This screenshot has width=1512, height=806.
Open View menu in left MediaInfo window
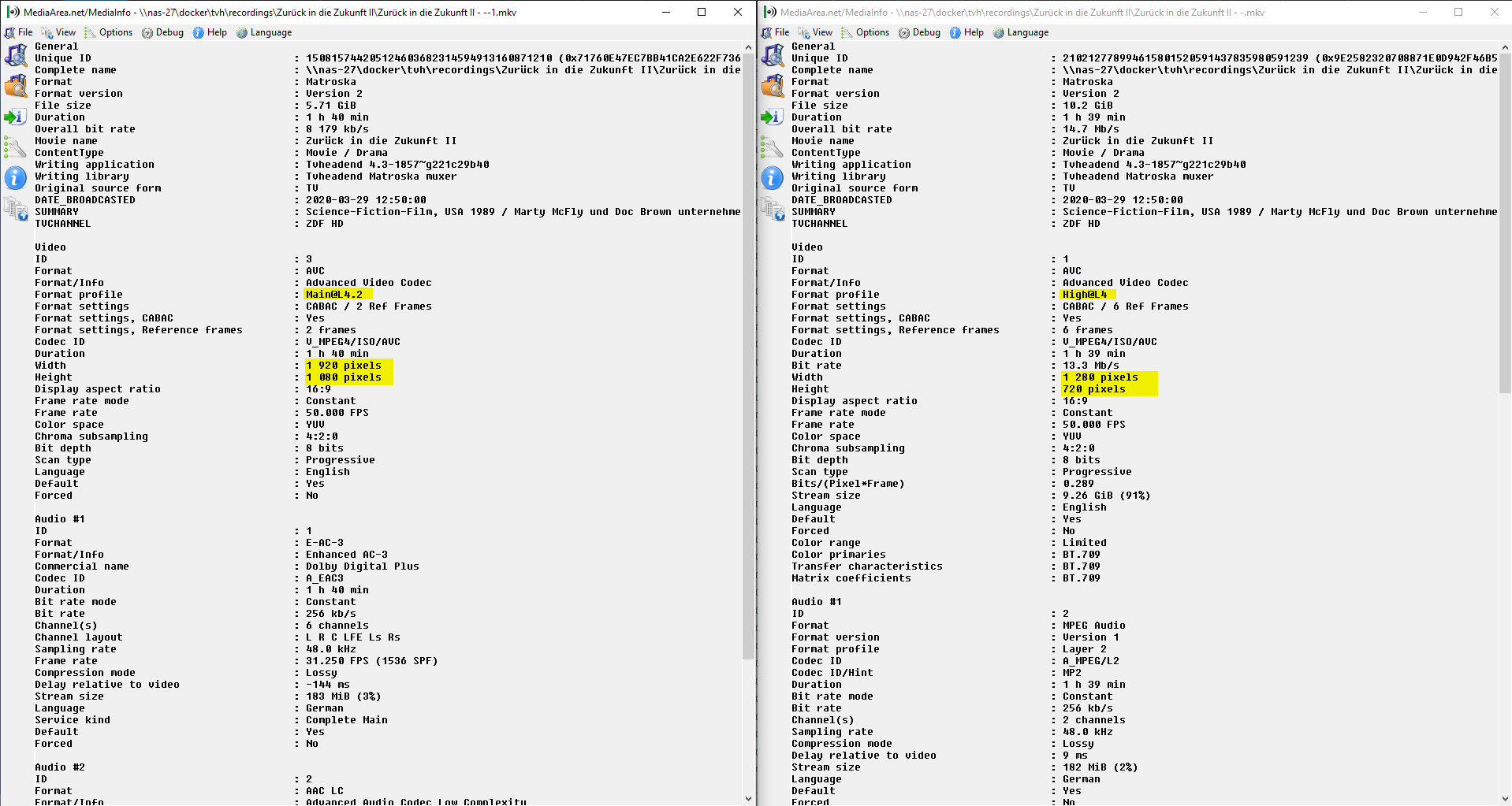59,32
